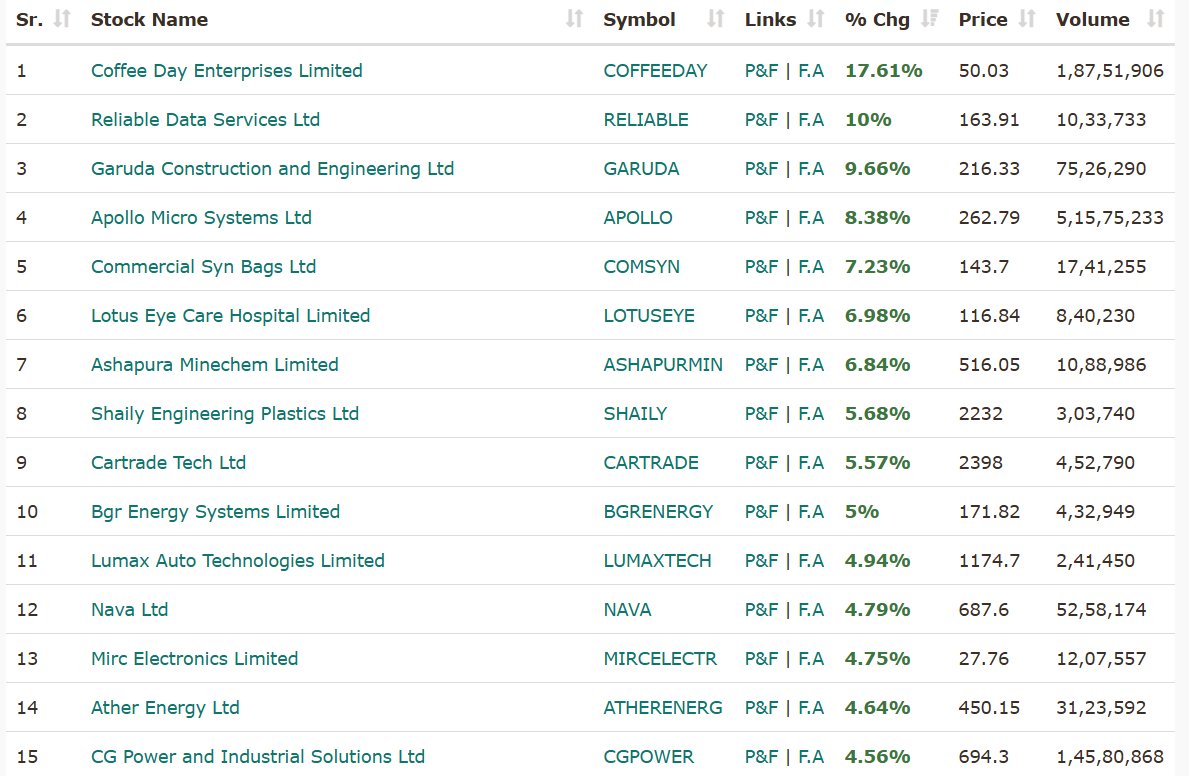Select the 17.61% change value

click(883, 71)
